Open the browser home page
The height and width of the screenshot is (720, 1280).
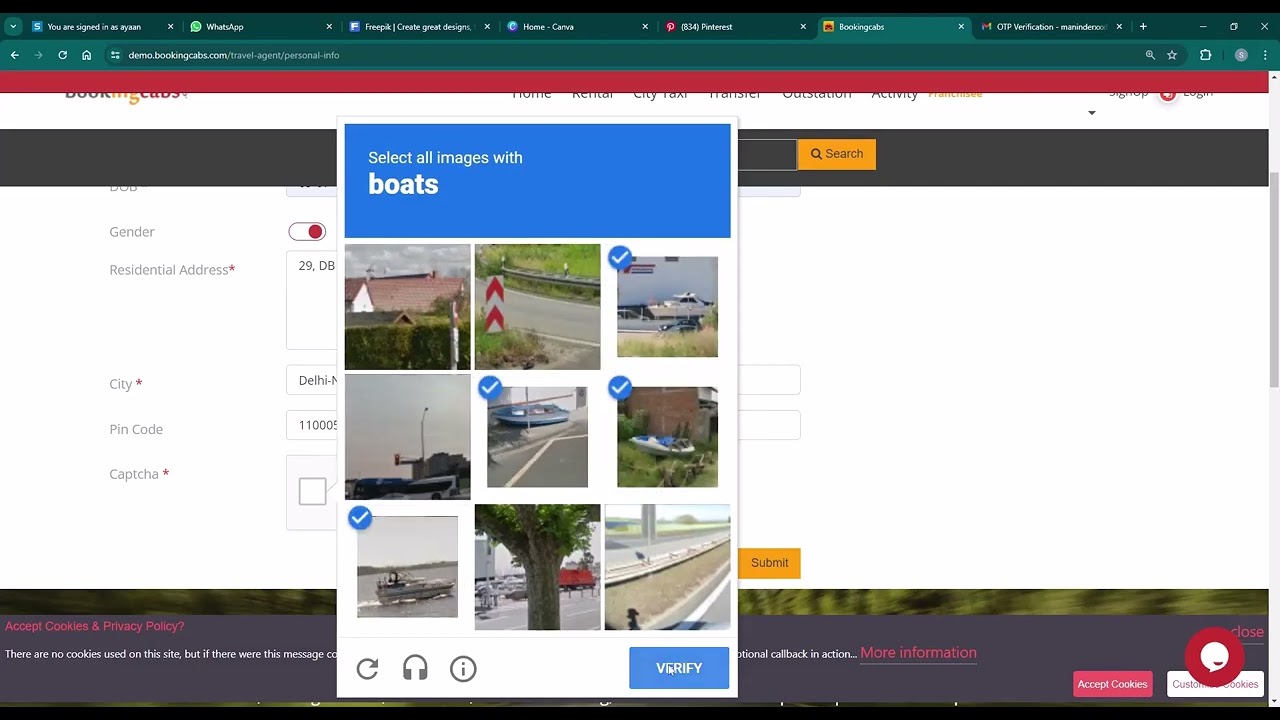click(x=87, y=55)
